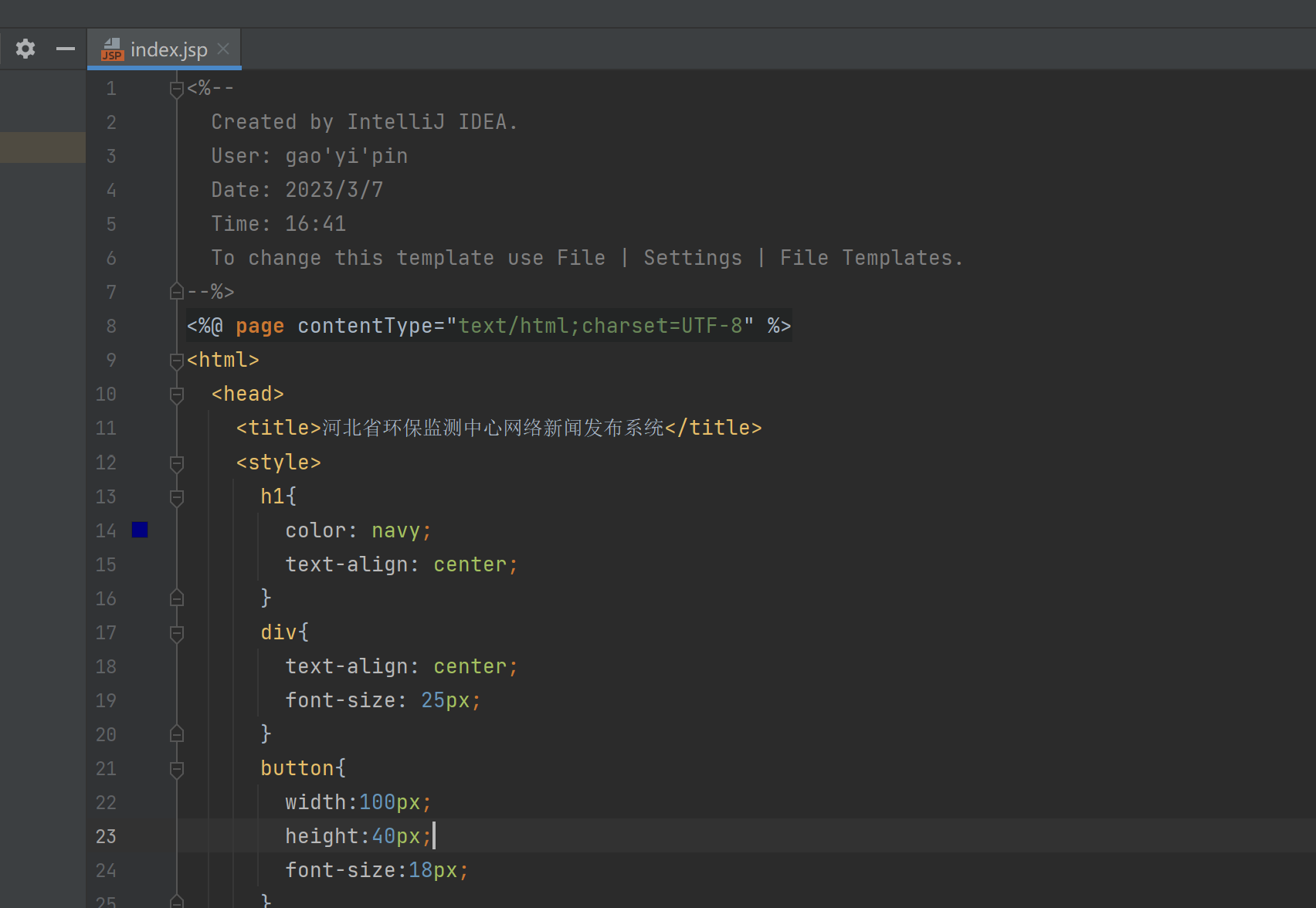Viewport: 1316px width, 908px height.
Task: Click the comment end fold marker on line 7
Action: tap(177, 292)
